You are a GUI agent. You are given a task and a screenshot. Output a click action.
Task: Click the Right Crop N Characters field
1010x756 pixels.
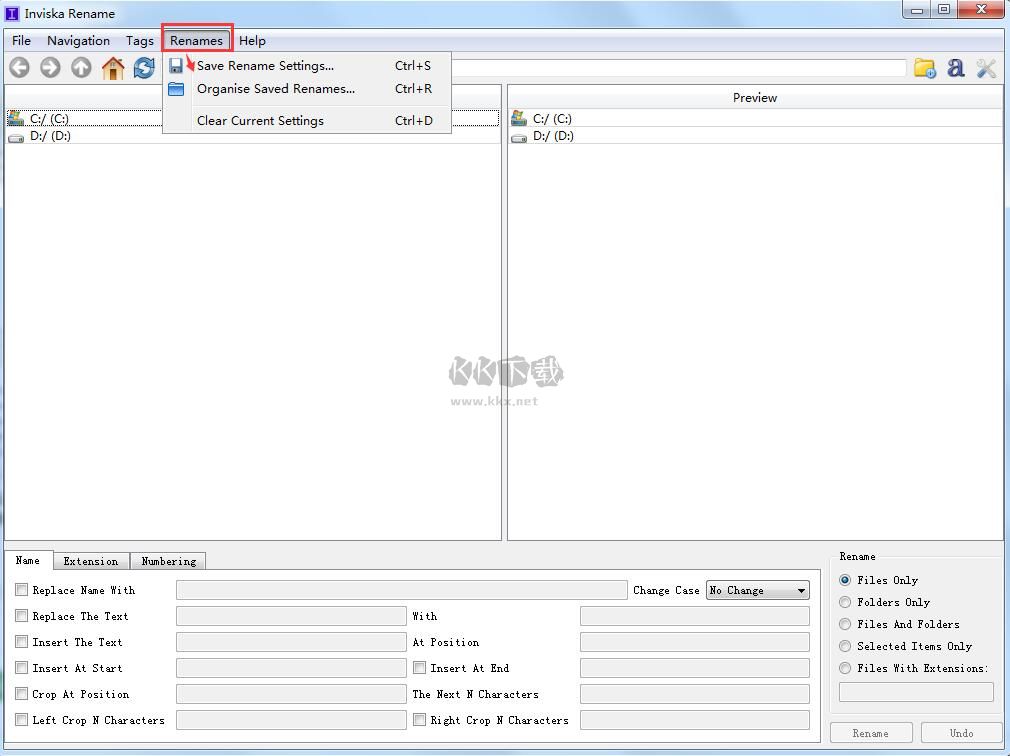694,720
